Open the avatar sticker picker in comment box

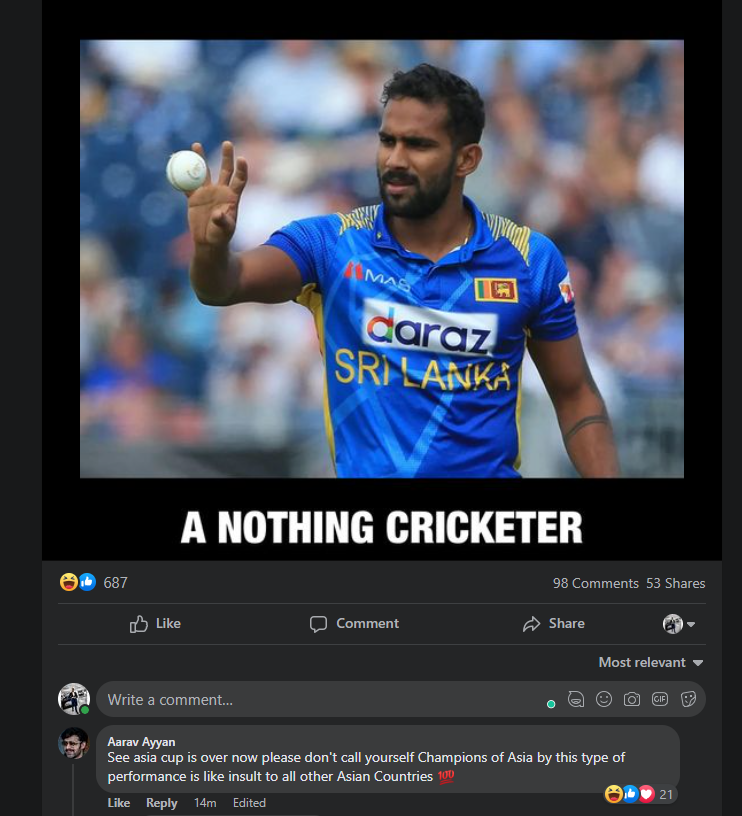[x=575, y=699]
